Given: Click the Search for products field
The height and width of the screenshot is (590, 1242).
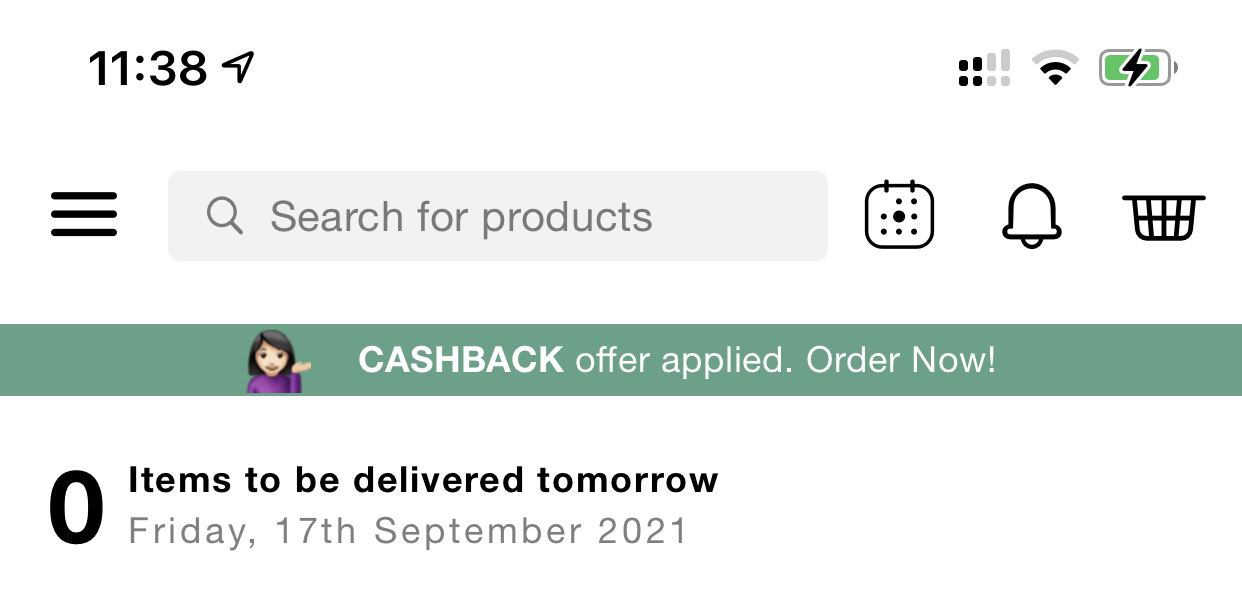Looking at the screenshot, I should tap(498, 216).
